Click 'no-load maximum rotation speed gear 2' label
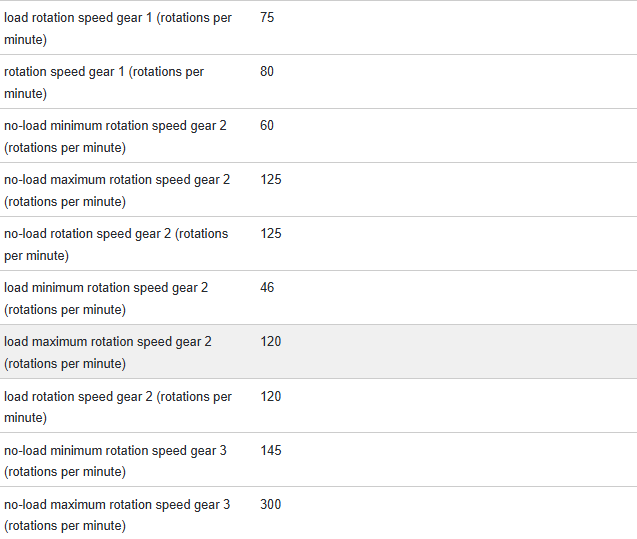 117,191
